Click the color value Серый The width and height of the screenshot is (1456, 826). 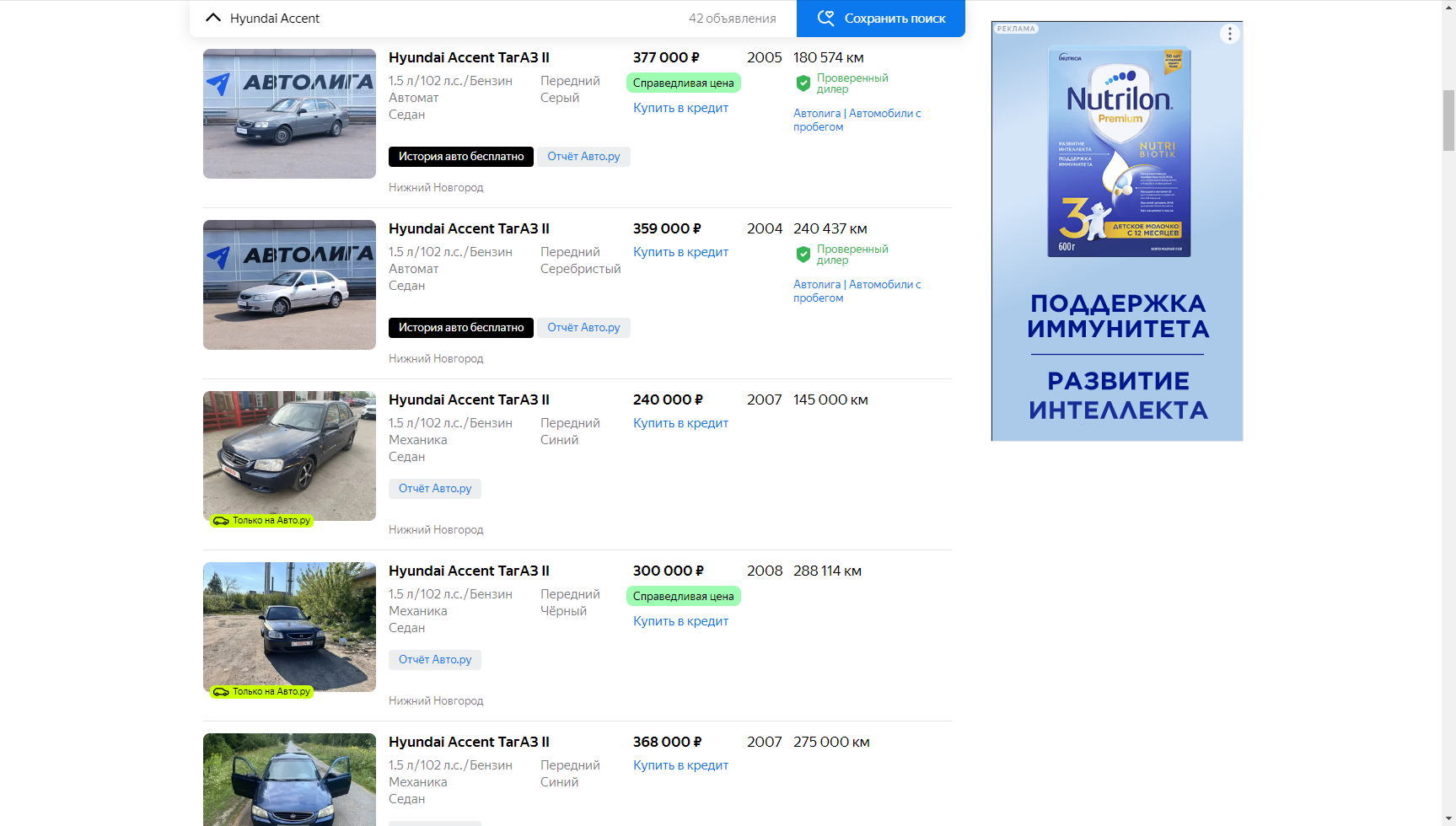click(x=560, y=98)
